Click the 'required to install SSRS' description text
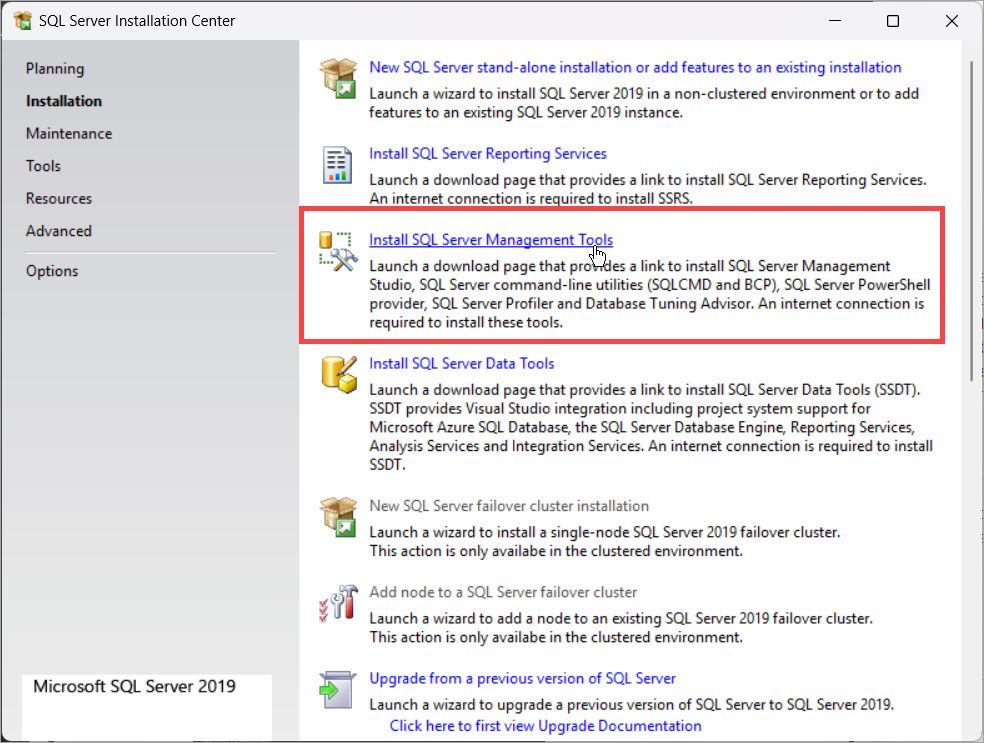 (x=531, y=199)
